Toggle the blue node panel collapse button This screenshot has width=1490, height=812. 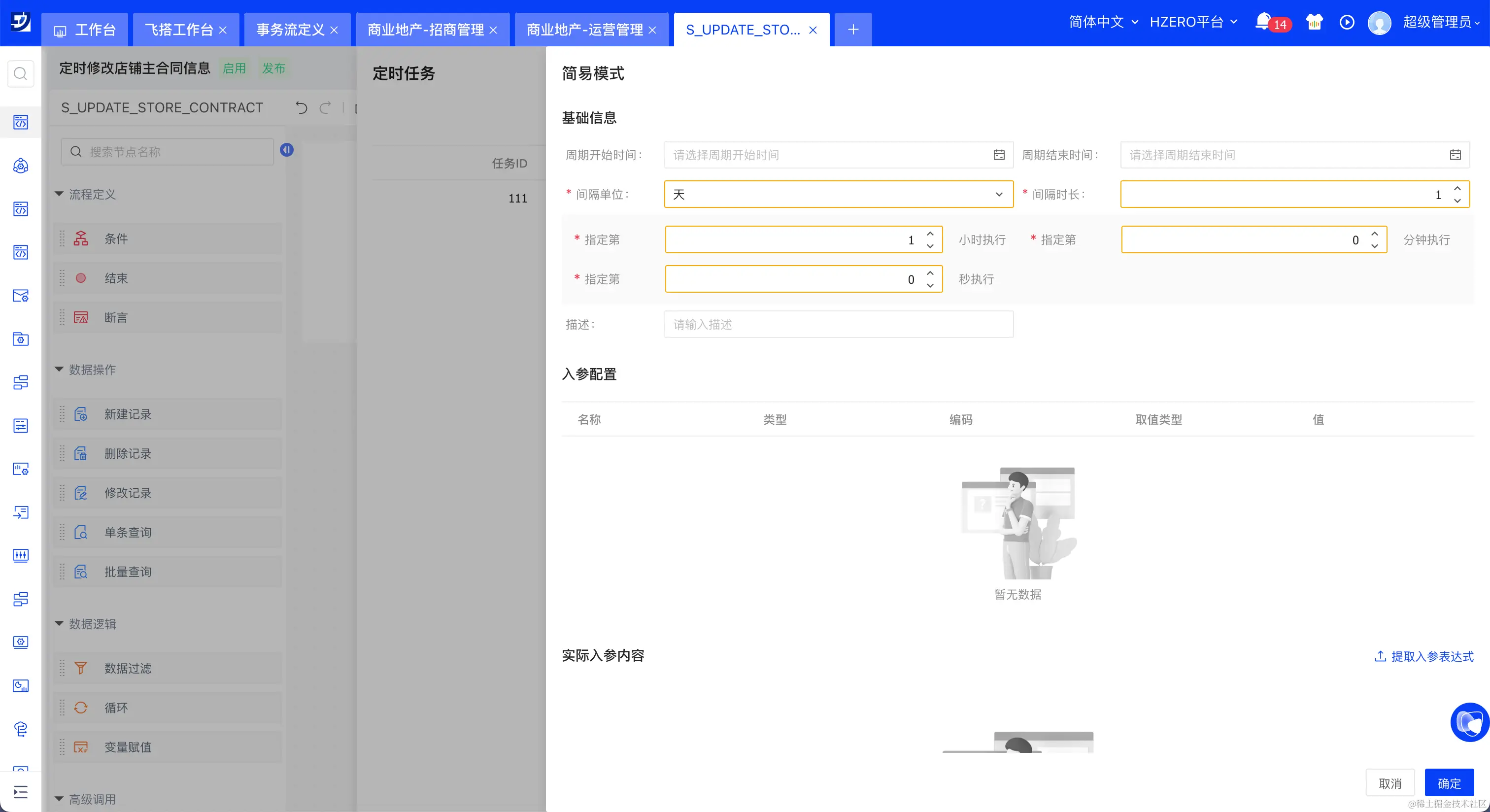(287, 150)
